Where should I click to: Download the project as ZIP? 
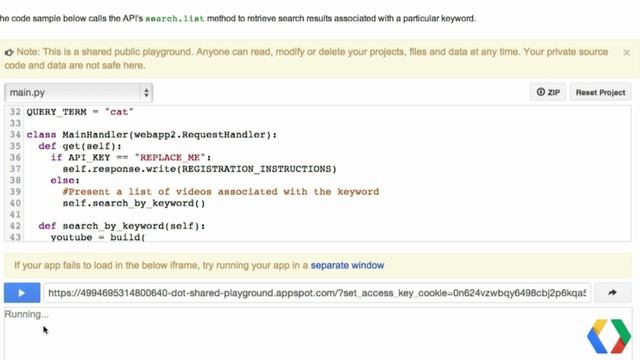548,92
